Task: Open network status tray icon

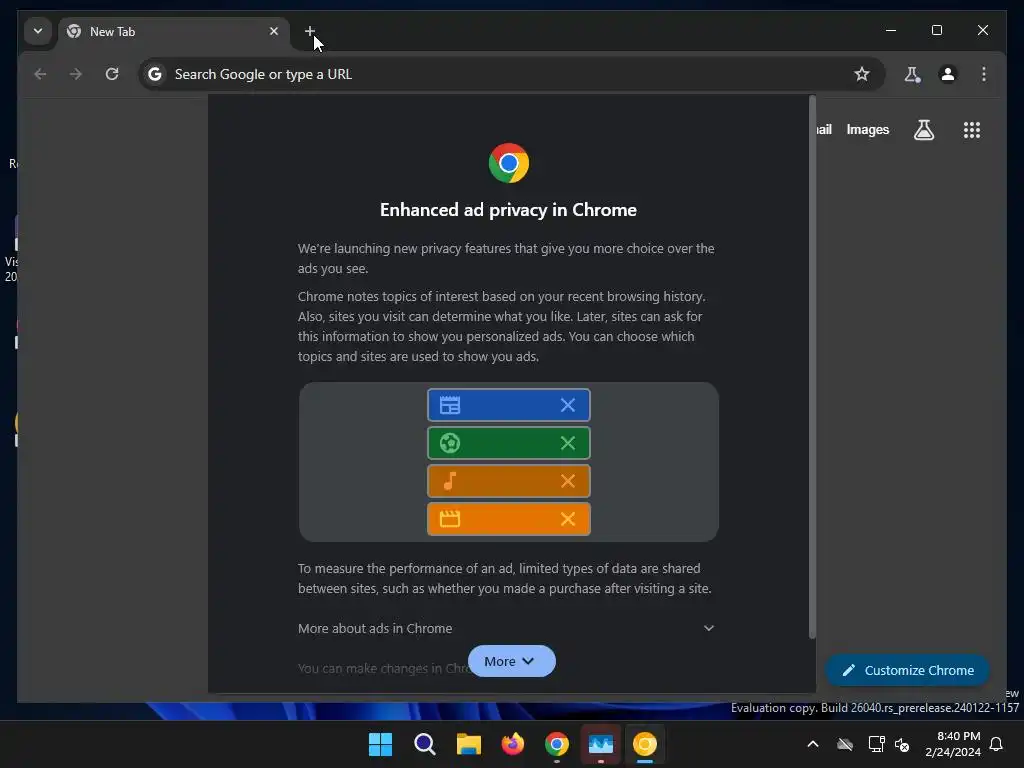Action: 876,744
